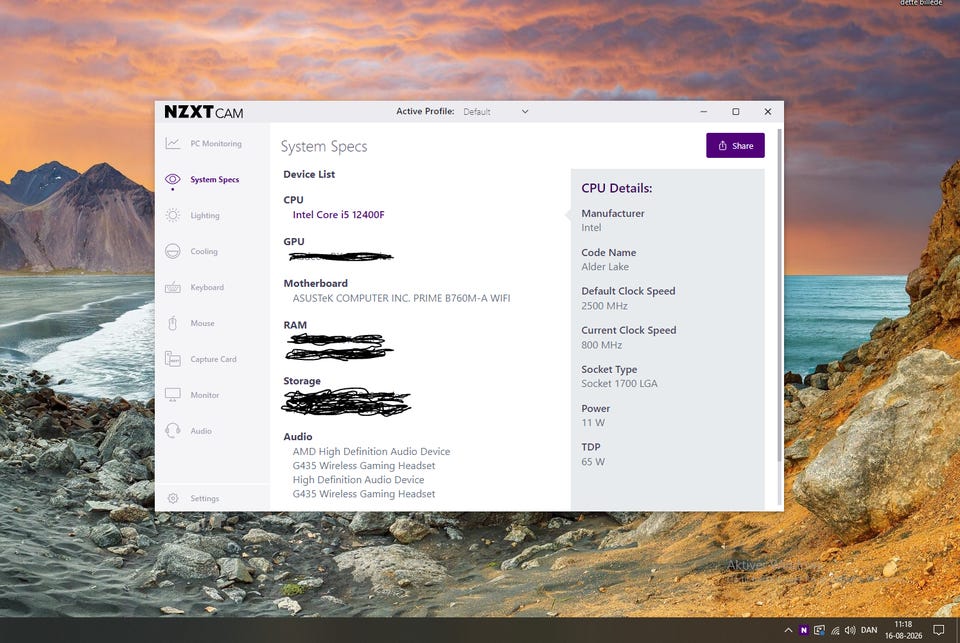Screen dimensions: 960x643
Task: Select the System Specs eye icon
Action: pyautogui.click(x=173, y=179)
